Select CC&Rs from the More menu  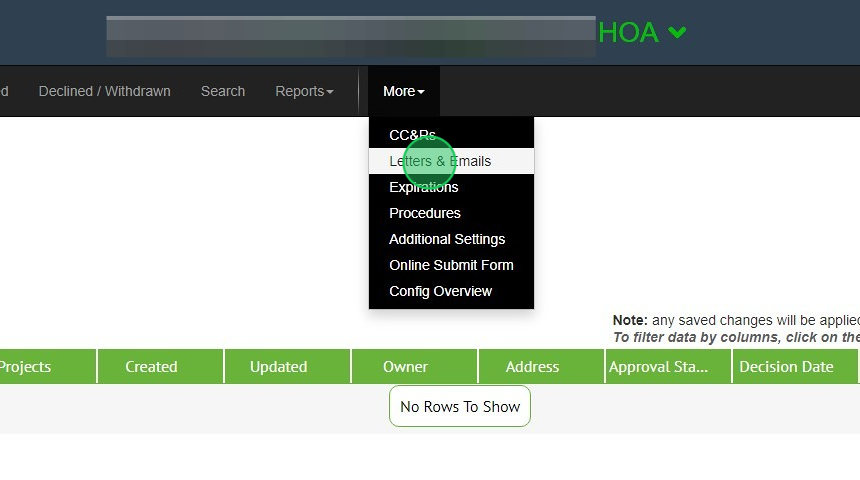tap(451, 135)
